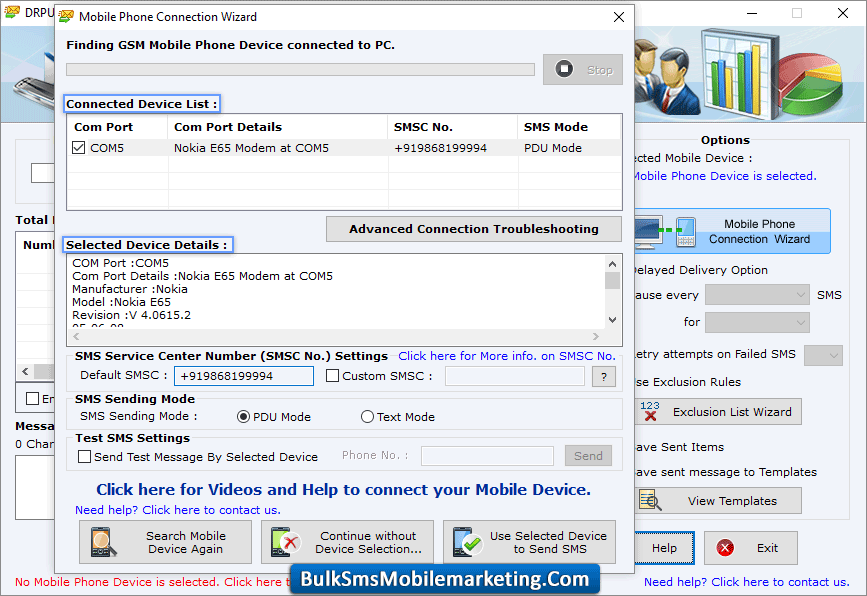Click the DRPU application envelope icon

coord(12,12)
